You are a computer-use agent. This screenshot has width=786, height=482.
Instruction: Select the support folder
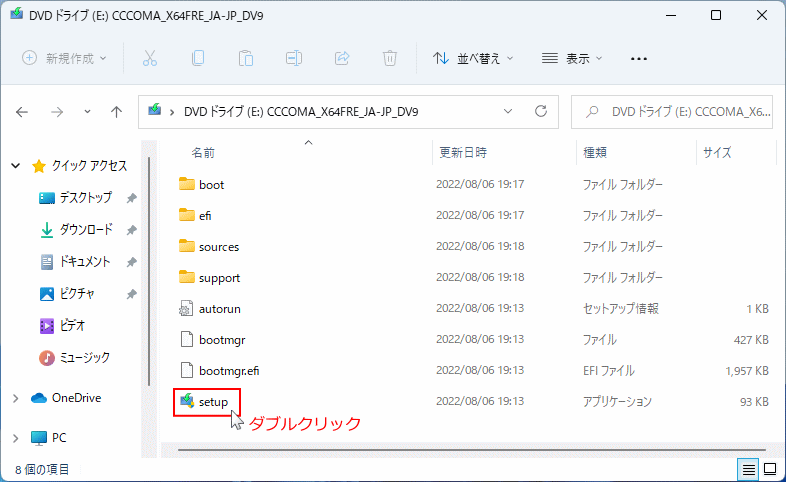coord(219,278)
